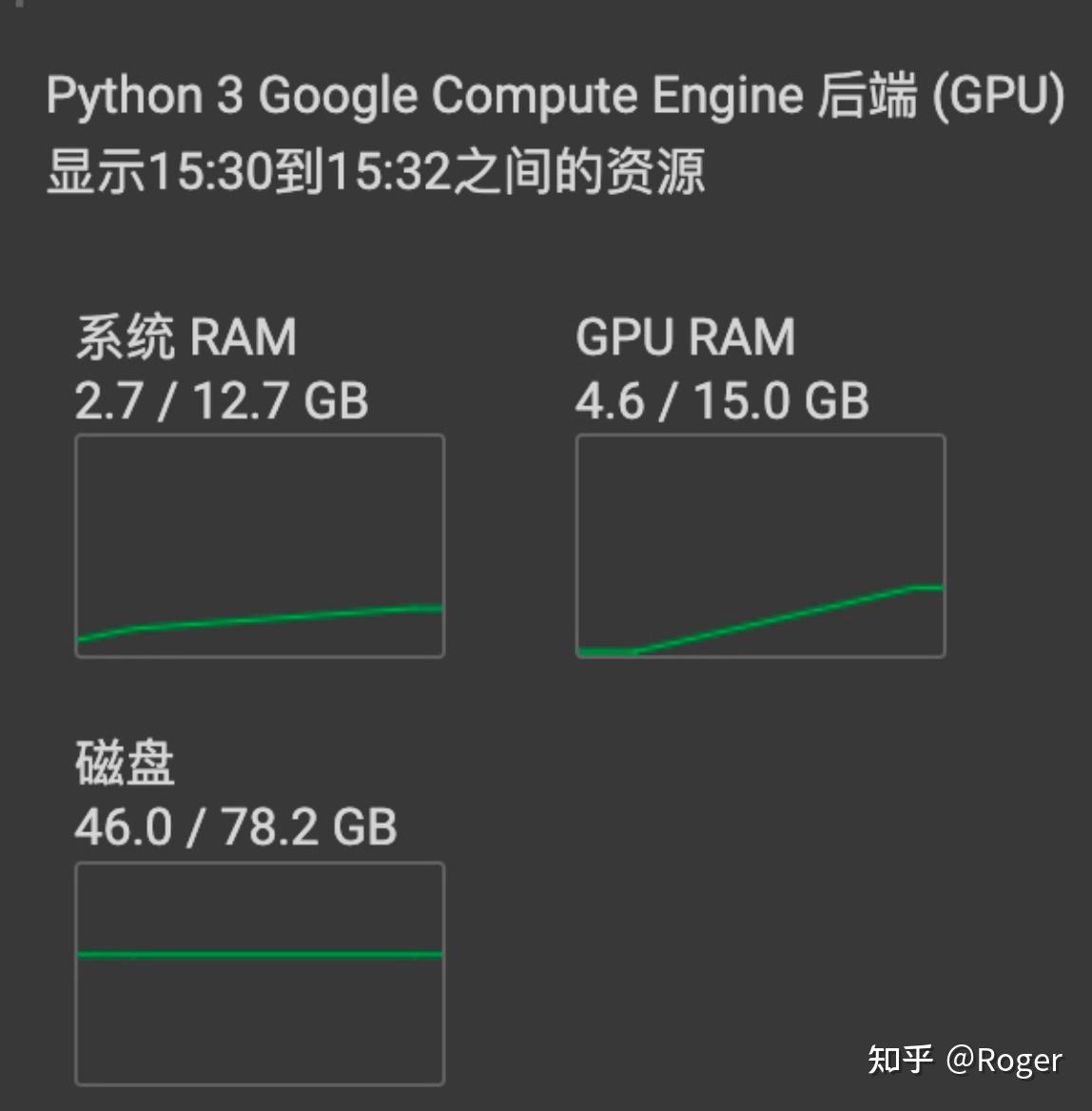Click the green line in system RAM chart
The width and height of the screenshot is (1092, 1111).
point(260,620)
